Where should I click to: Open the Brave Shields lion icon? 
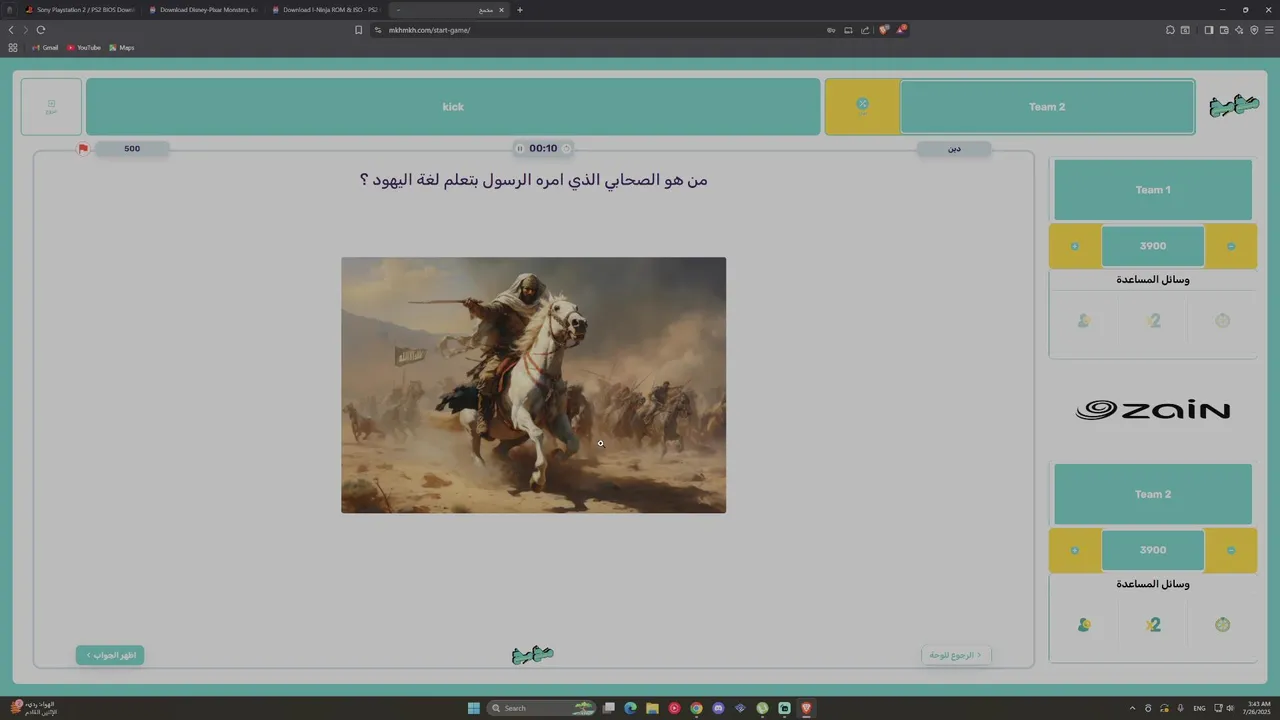click(x=884, y=30)
